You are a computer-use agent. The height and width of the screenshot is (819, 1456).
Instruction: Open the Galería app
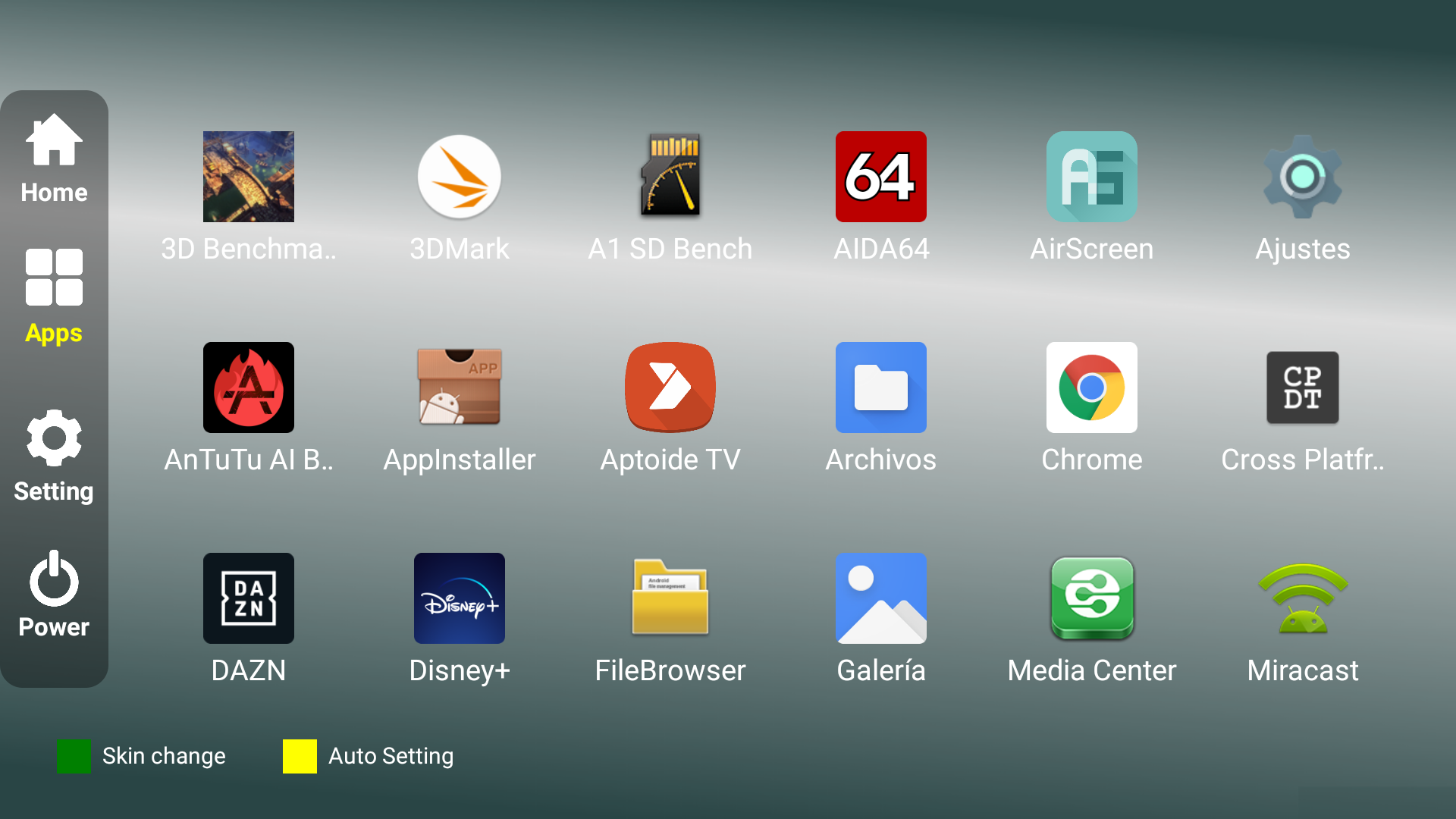(880, 598)
